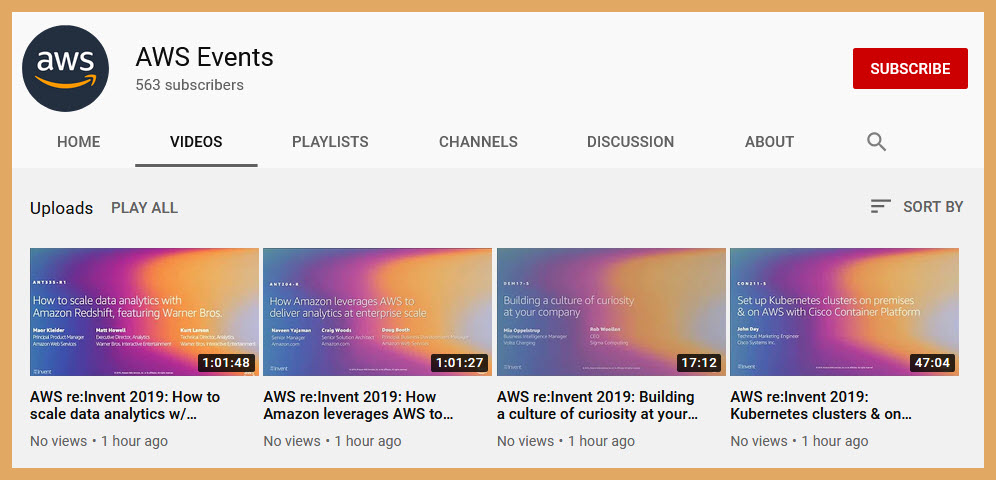The width and height of the screenshot is (996, 480).
Task: Select the Videos tab
Action: (196, 142)
